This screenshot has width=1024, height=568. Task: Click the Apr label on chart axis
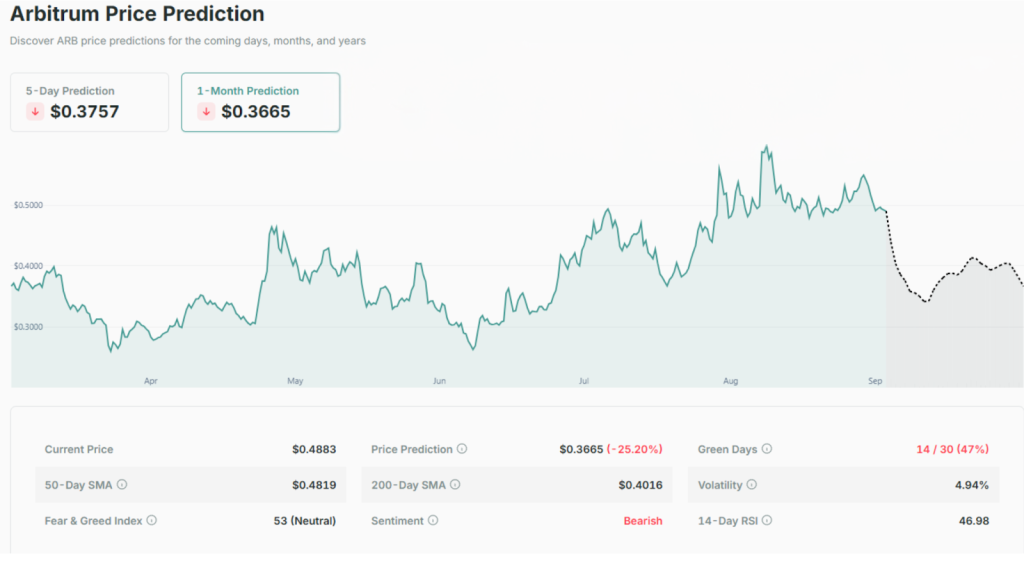pyautogui.click(x=151, y=381)
